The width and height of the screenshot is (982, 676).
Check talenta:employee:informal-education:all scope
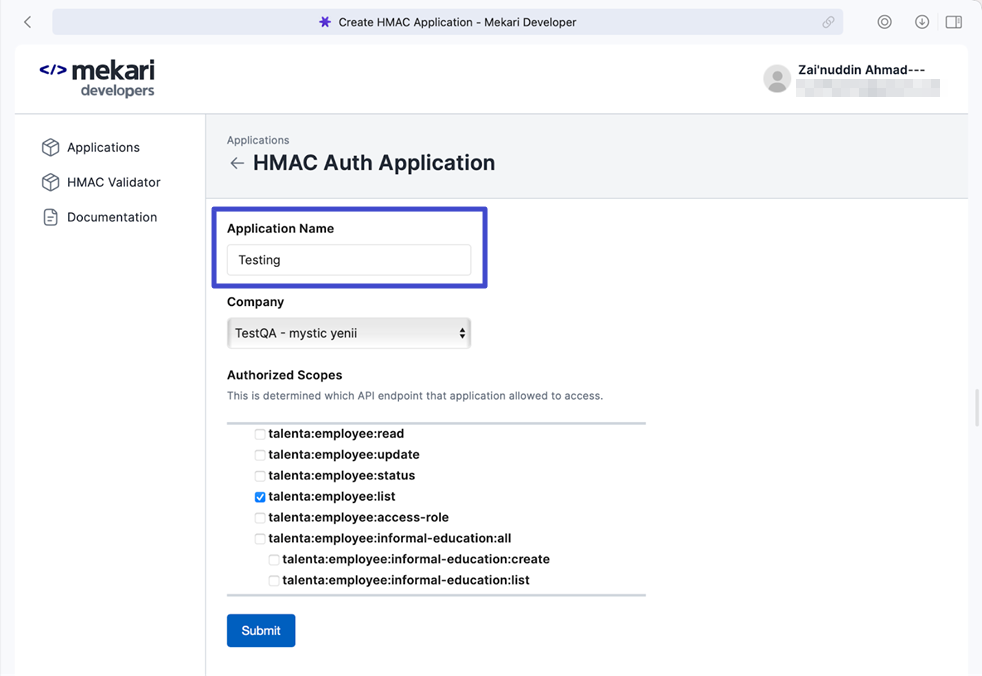pyautogui.click(x=260, y=539)
